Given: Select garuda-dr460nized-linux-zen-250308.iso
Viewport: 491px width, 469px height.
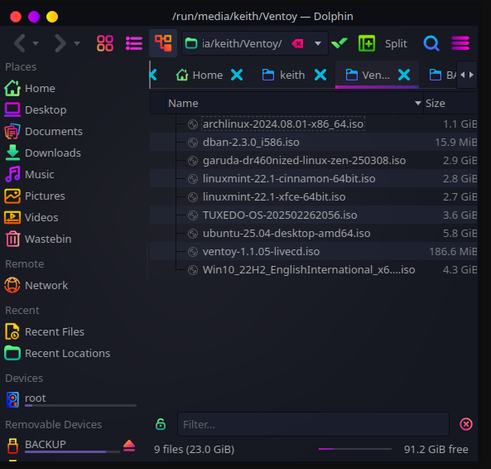Looking at the screenshot, I should click(x=304, y=161).
